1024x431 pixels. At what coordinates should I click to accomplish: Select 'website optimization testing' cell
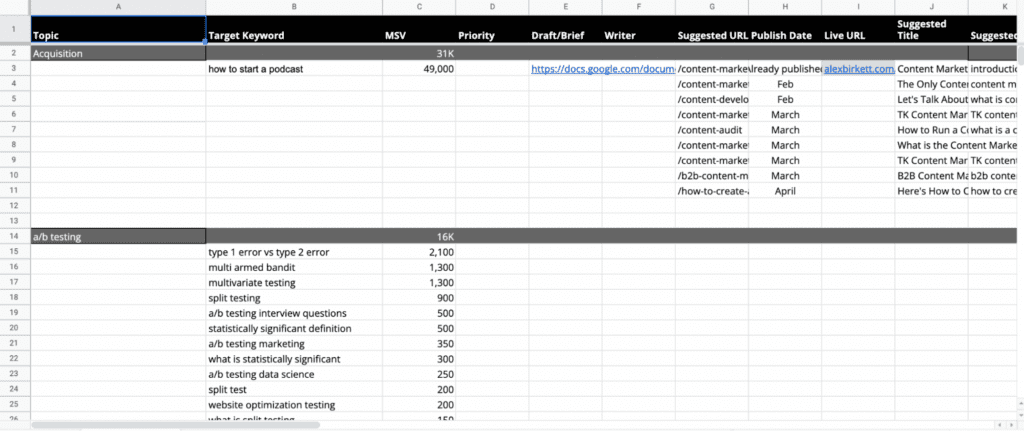(x=294, y=405)
